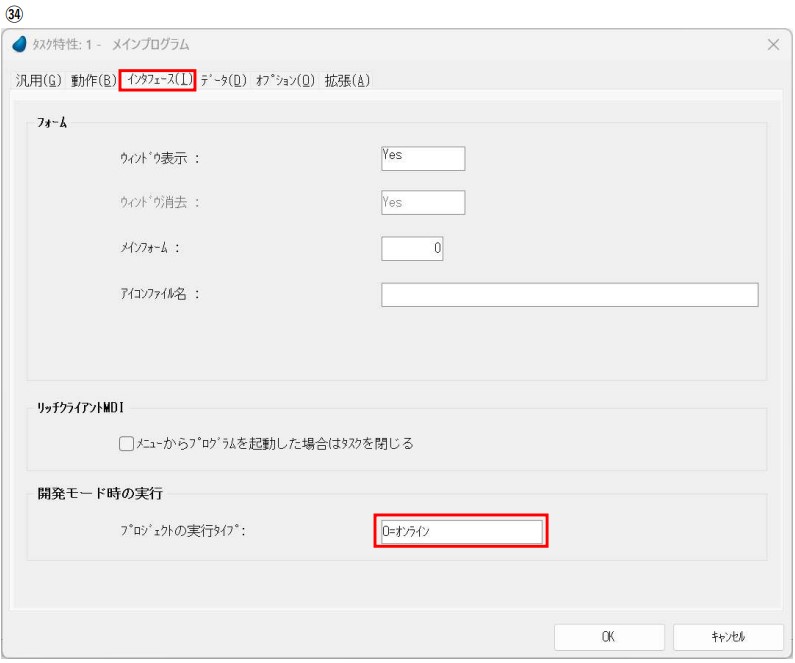
Task: Enable メニューからプログラムを起動した場合はタスクを閉じる checkbox
Action: click(x=126, y=443)
